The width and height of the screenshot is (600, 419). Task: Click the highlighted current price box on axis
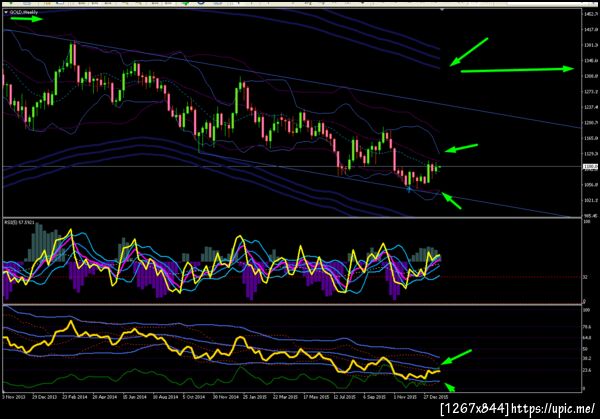pyautogui.click(x=590, y=166)
